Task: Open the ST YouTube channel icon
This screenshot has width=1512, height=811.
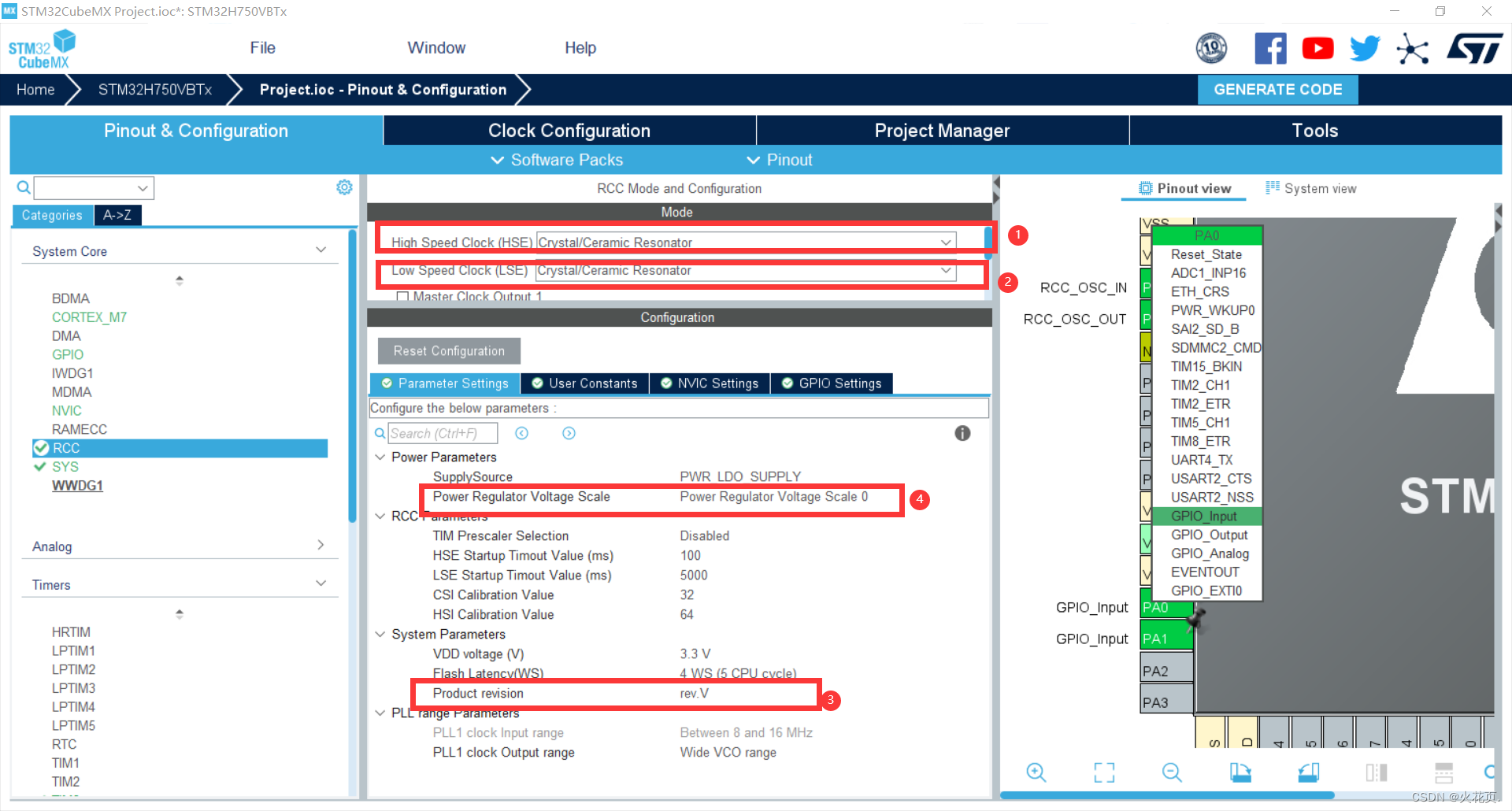Action: pyautogui.click(x=1317, y=49)
